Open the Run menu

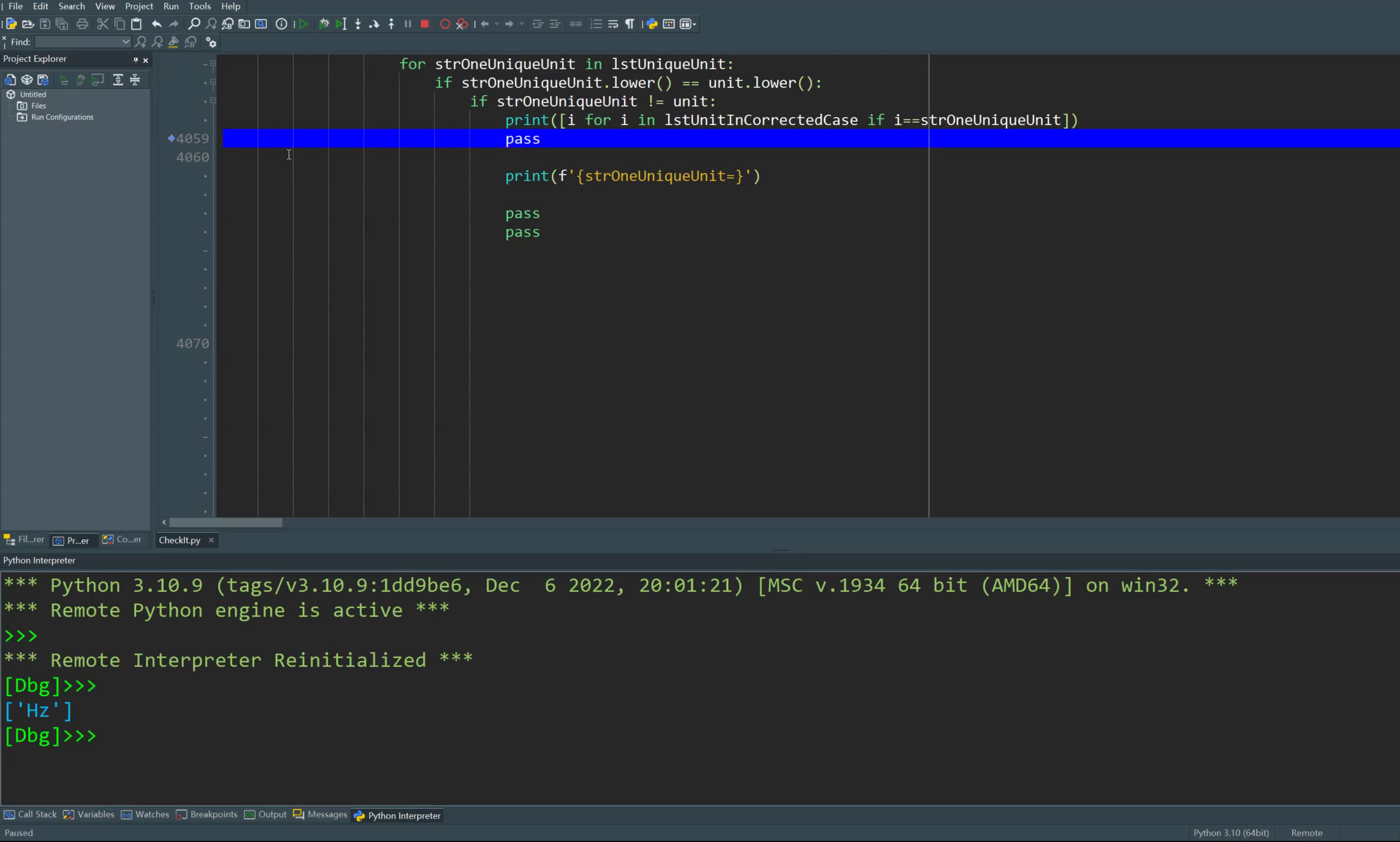point(170,7)
